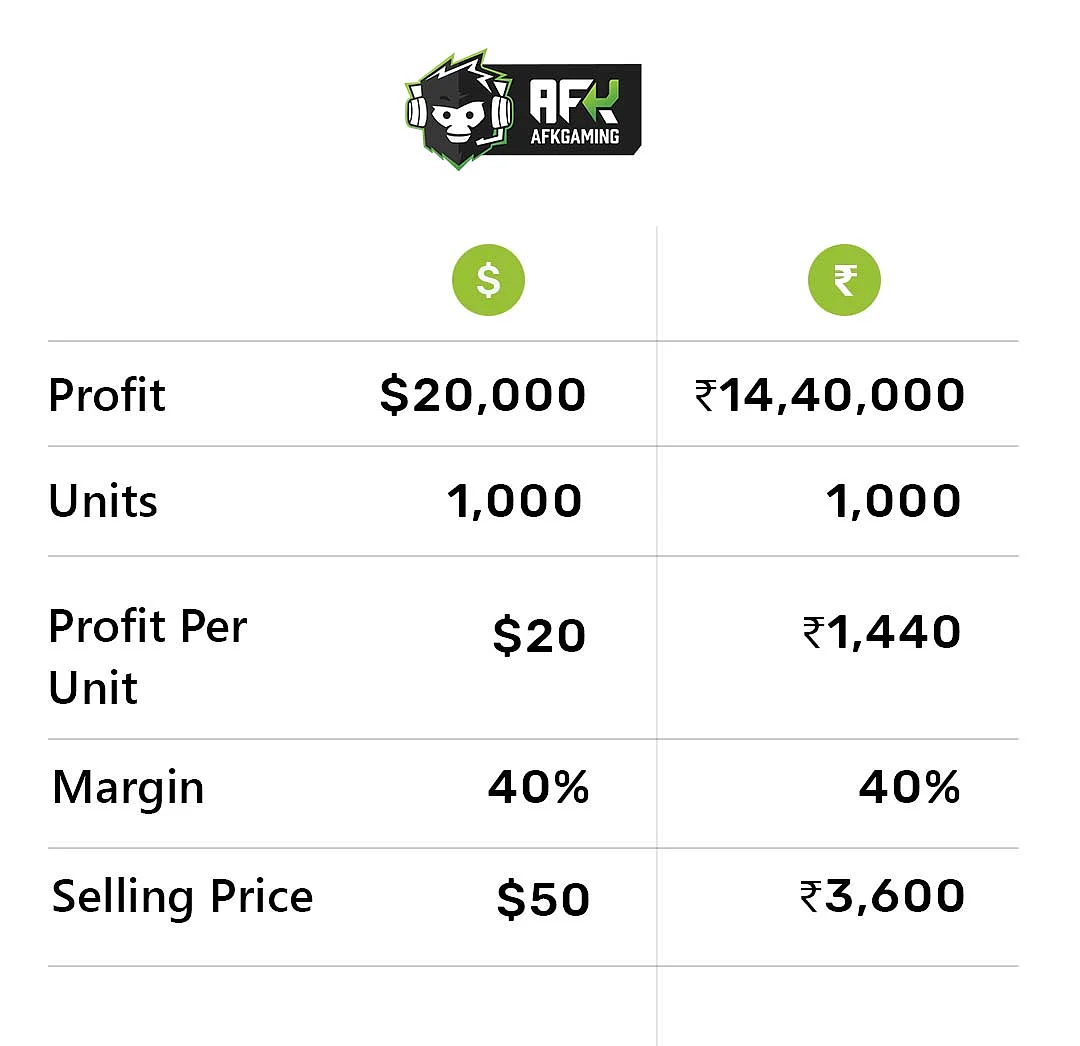Click the $20 profit per unit
This screenshot has width=1080, height=1046.
point(539,635)
